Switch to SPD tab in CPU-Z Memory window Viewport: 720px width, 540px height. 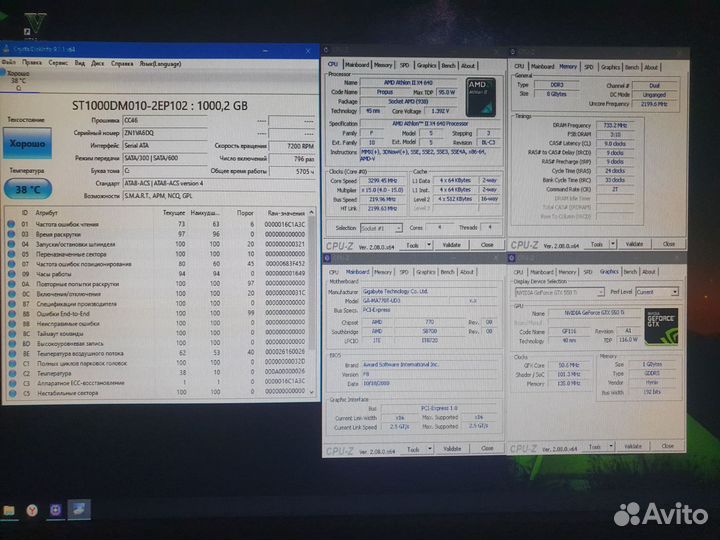(x=589, y=67)
